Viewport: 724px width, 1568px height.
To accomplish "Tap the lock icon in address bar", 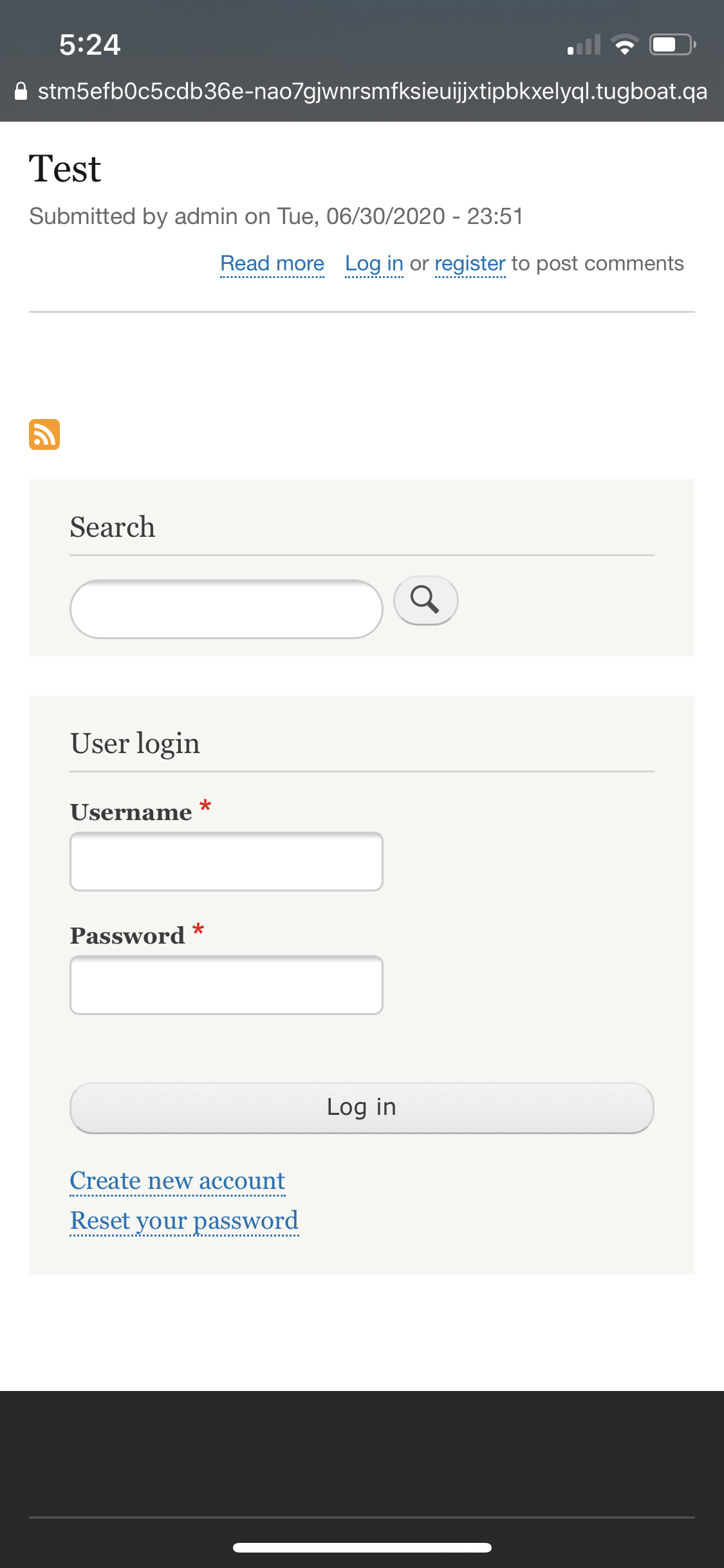I will pos(21,91).
